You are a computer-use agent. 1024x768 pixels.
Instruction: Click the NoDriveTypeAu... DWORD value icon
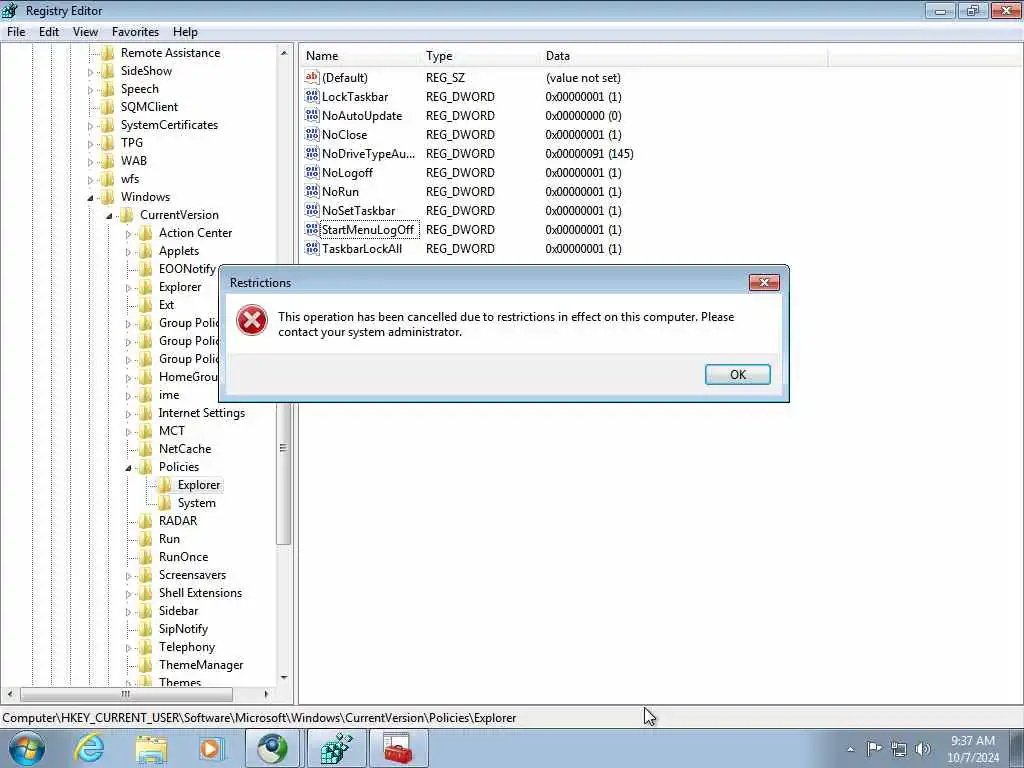(x=312, y=153)
